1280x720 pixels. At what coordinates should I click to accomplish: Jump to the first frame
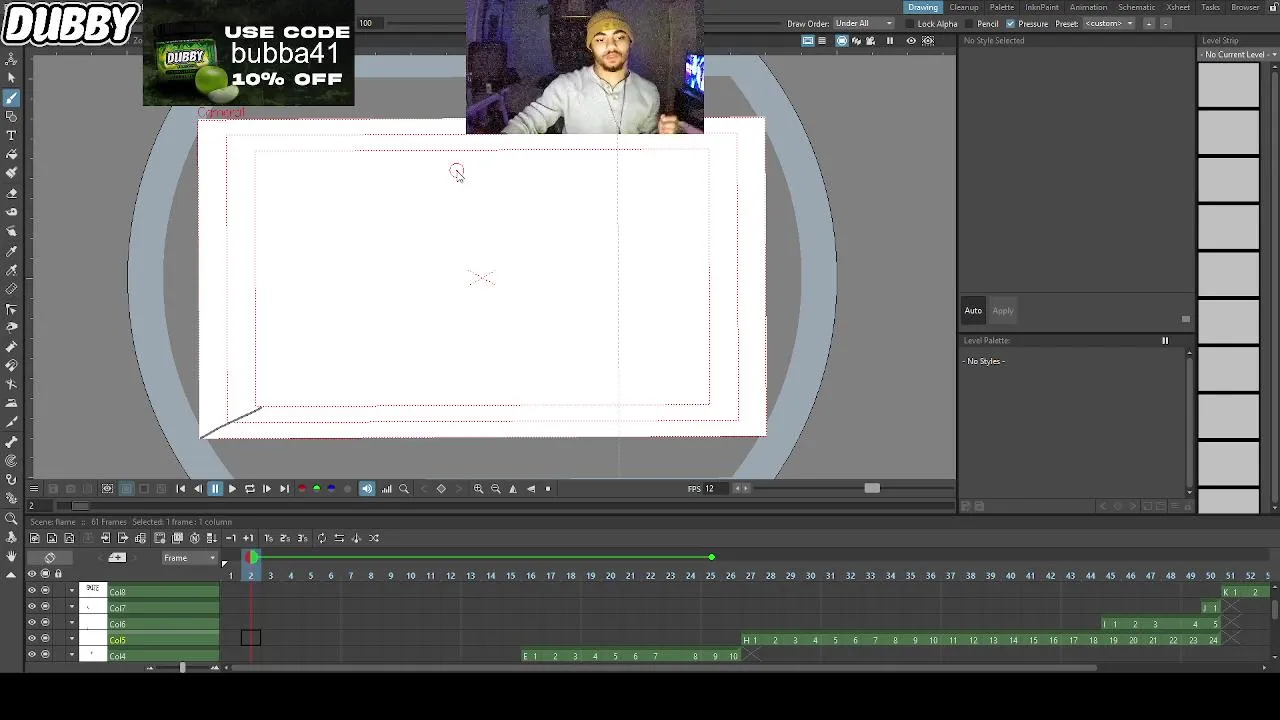point(180,489)
